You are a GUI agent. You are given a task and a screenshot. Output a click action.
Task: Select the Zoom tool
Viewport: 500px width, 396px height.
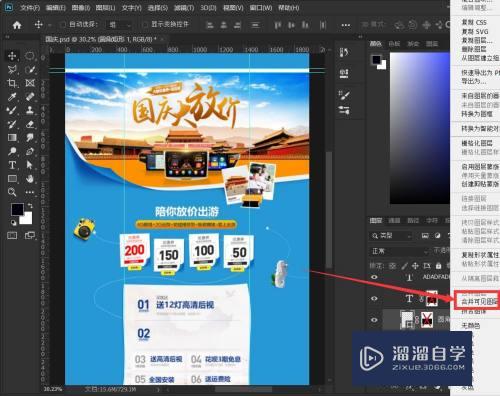click(12, 192)
